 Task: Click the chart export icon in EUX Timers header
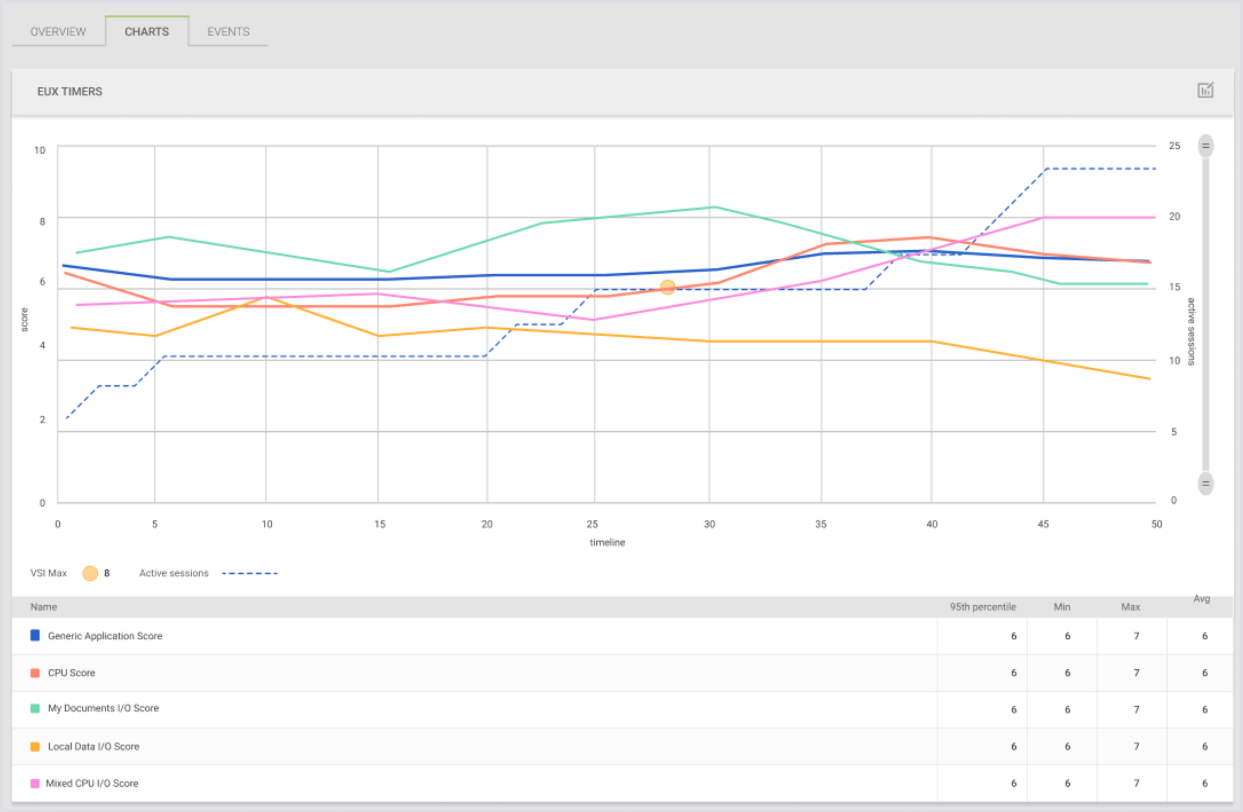coord(1205,91)
